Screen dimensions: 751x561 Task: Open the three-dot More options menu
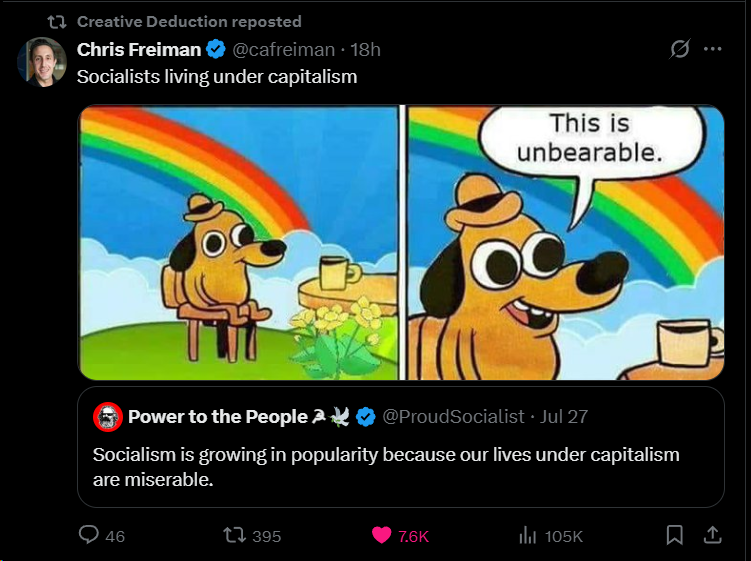tap(712, 50)
